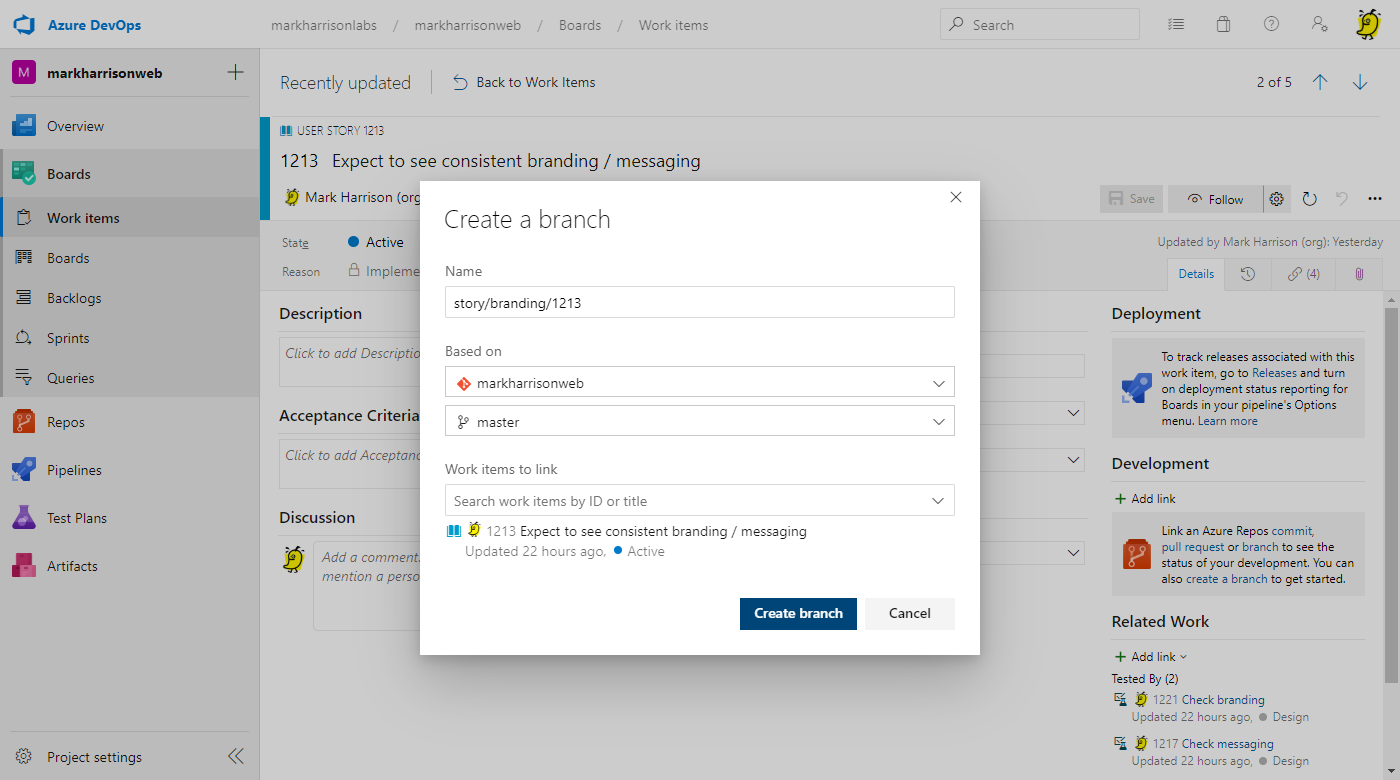Viewport: 1400px width, 780px height.
Task: Follow this work item
Action: (1215, 199)
